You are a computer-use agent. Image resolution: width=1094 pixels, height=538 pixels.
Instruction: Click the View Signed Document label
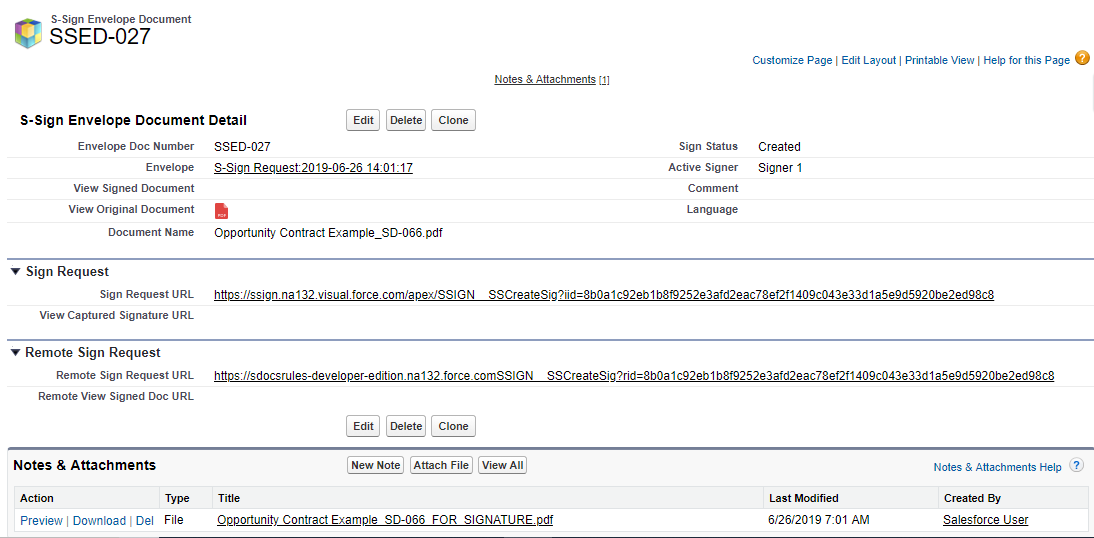pyautogui.click(x=134, y=188)
